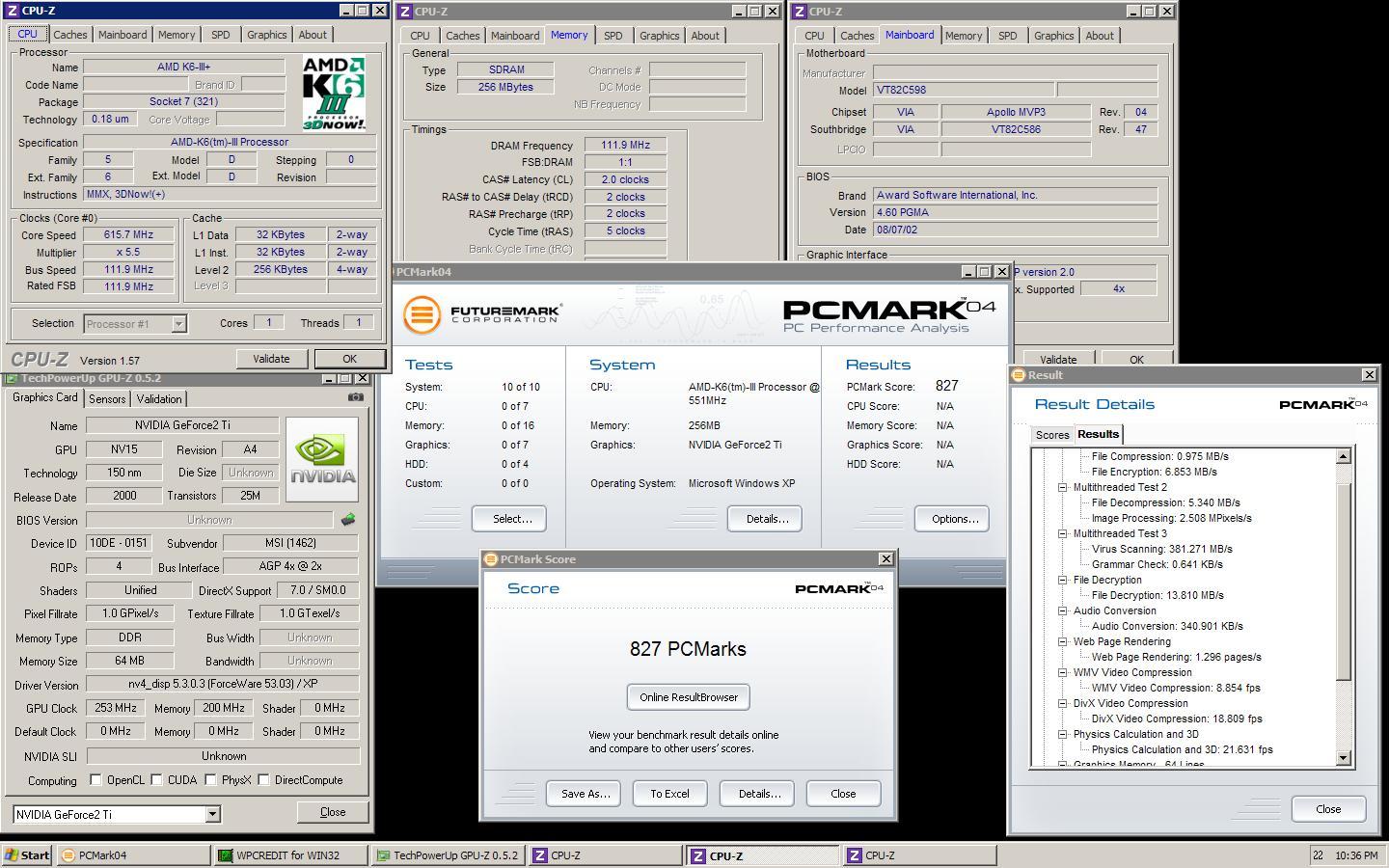Viewport: 1389px width, 868px height.
Task: Click the NVIDIA logo in GPU-Z
Action: pyautogui.click(x=322, y=459)
